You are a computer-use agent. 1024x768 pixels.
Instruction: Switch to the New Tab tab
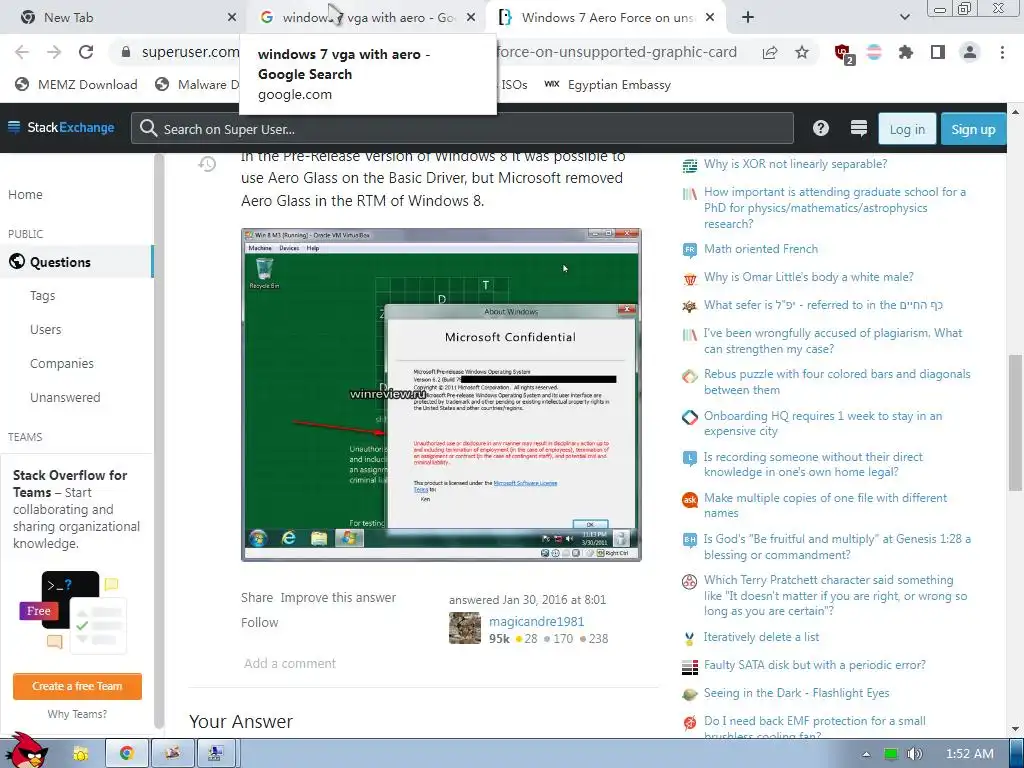point(122,18)
